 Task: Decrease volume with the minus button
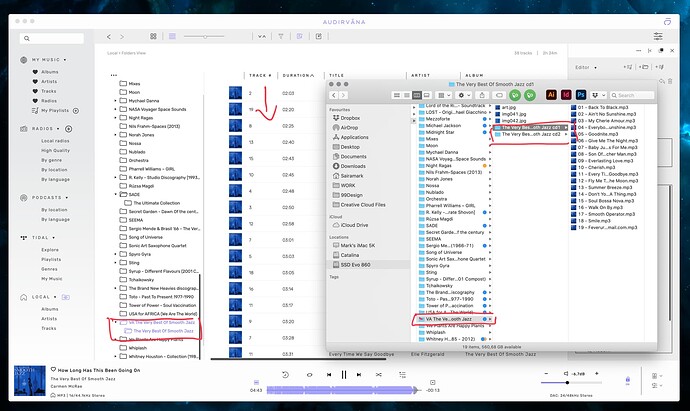tap(546, 374)
